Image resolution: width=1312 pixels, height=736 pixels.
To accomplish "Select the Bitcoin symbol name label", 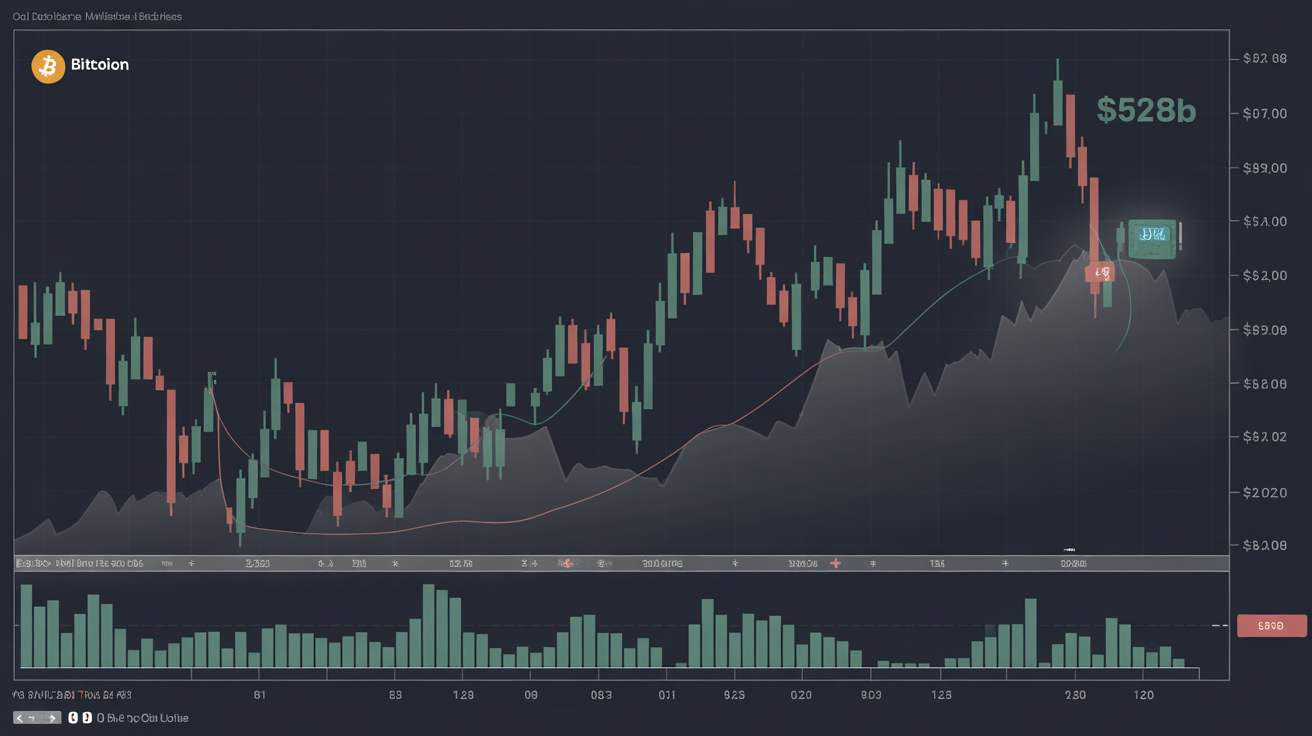I will pos(100,66).
